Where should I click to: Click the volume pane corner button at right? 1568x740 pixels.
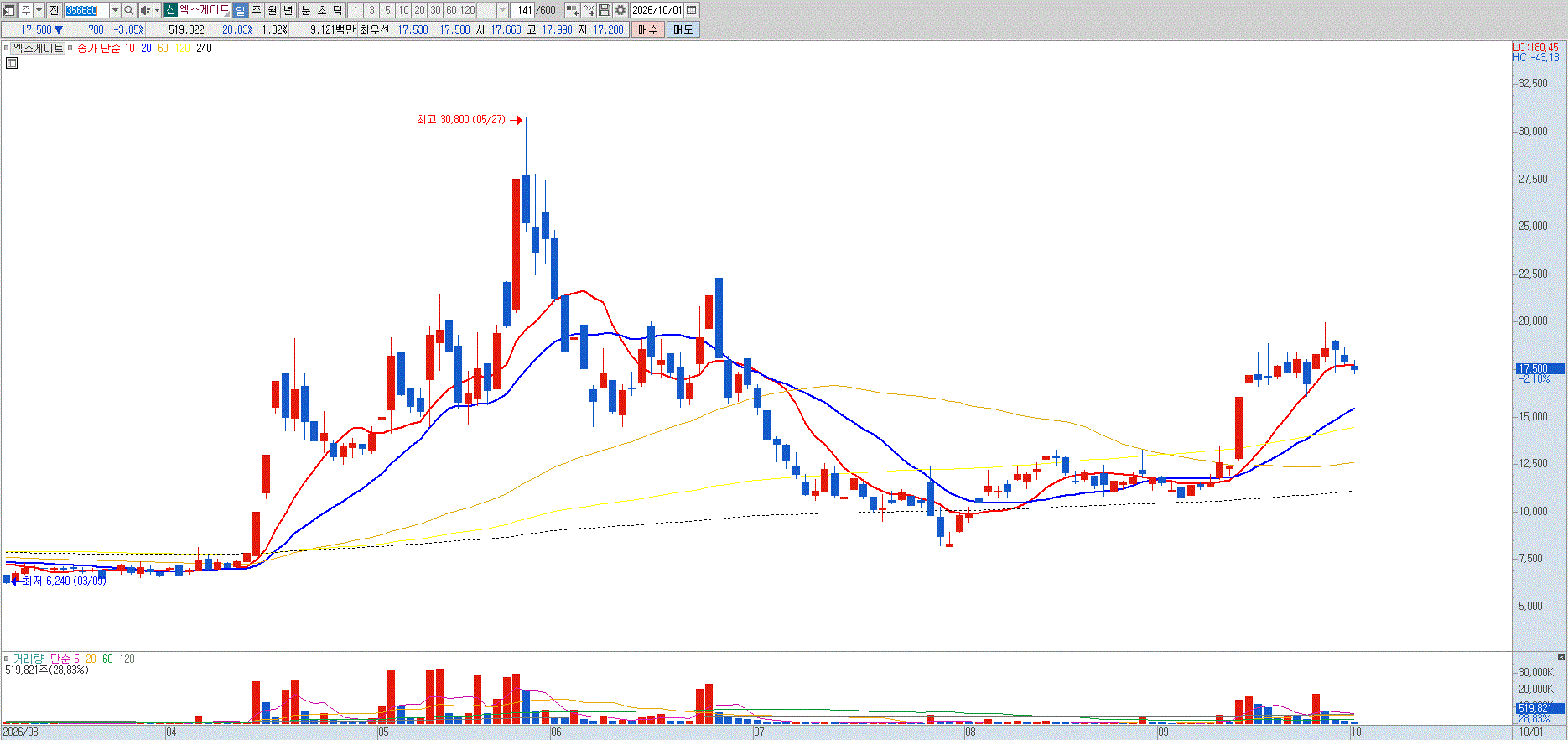(1560, 657)
